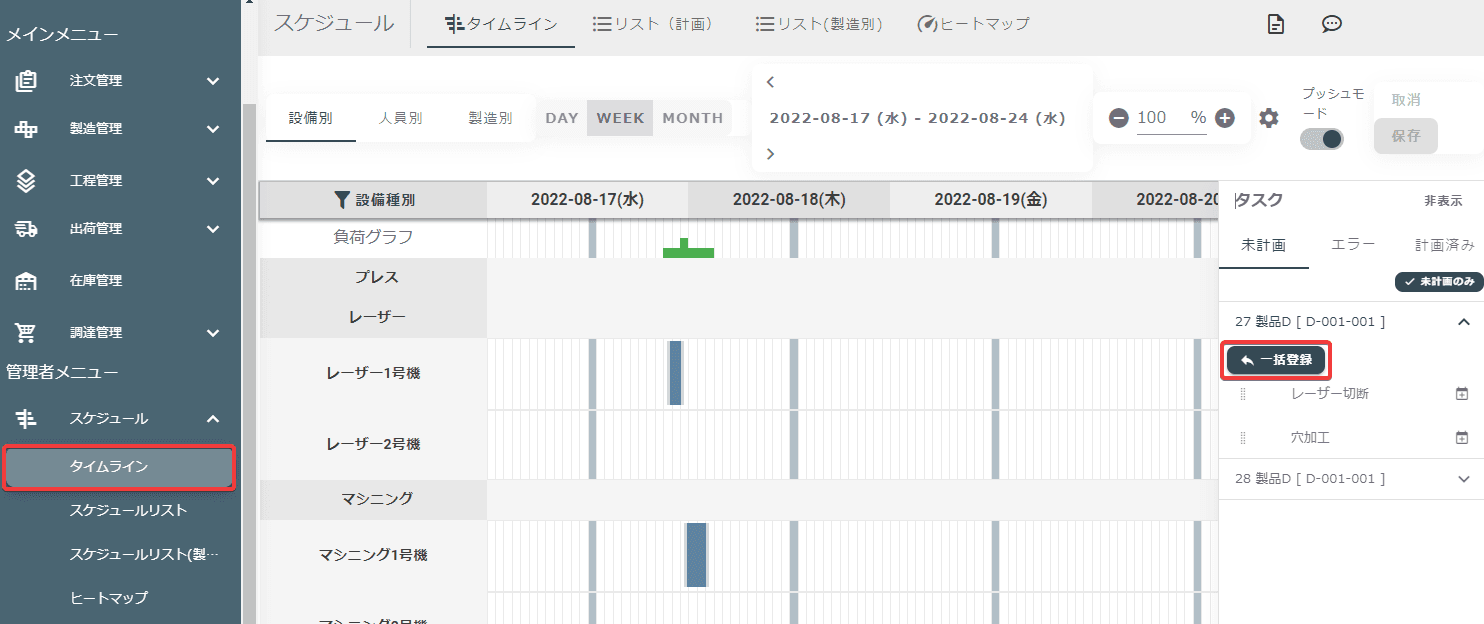The image size is (1484, 624).
Task: Click the zoom percentage field showing 100
Action: (x=1171, y=118)
